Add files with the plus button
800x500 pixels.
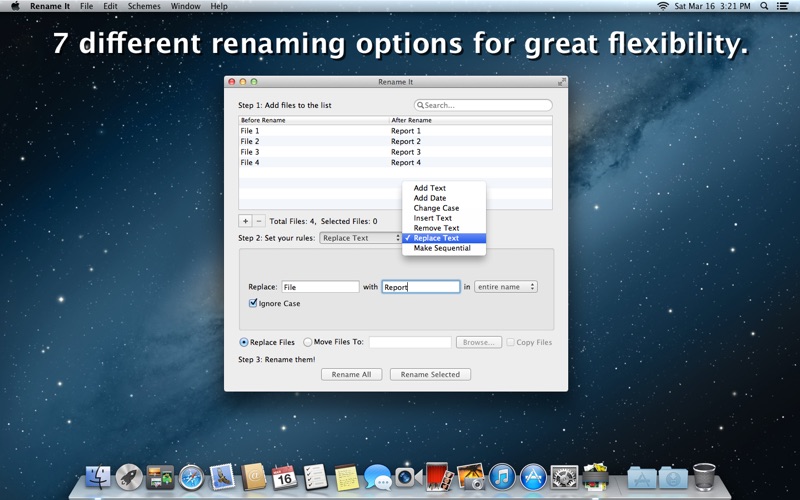tap(245, 221)
